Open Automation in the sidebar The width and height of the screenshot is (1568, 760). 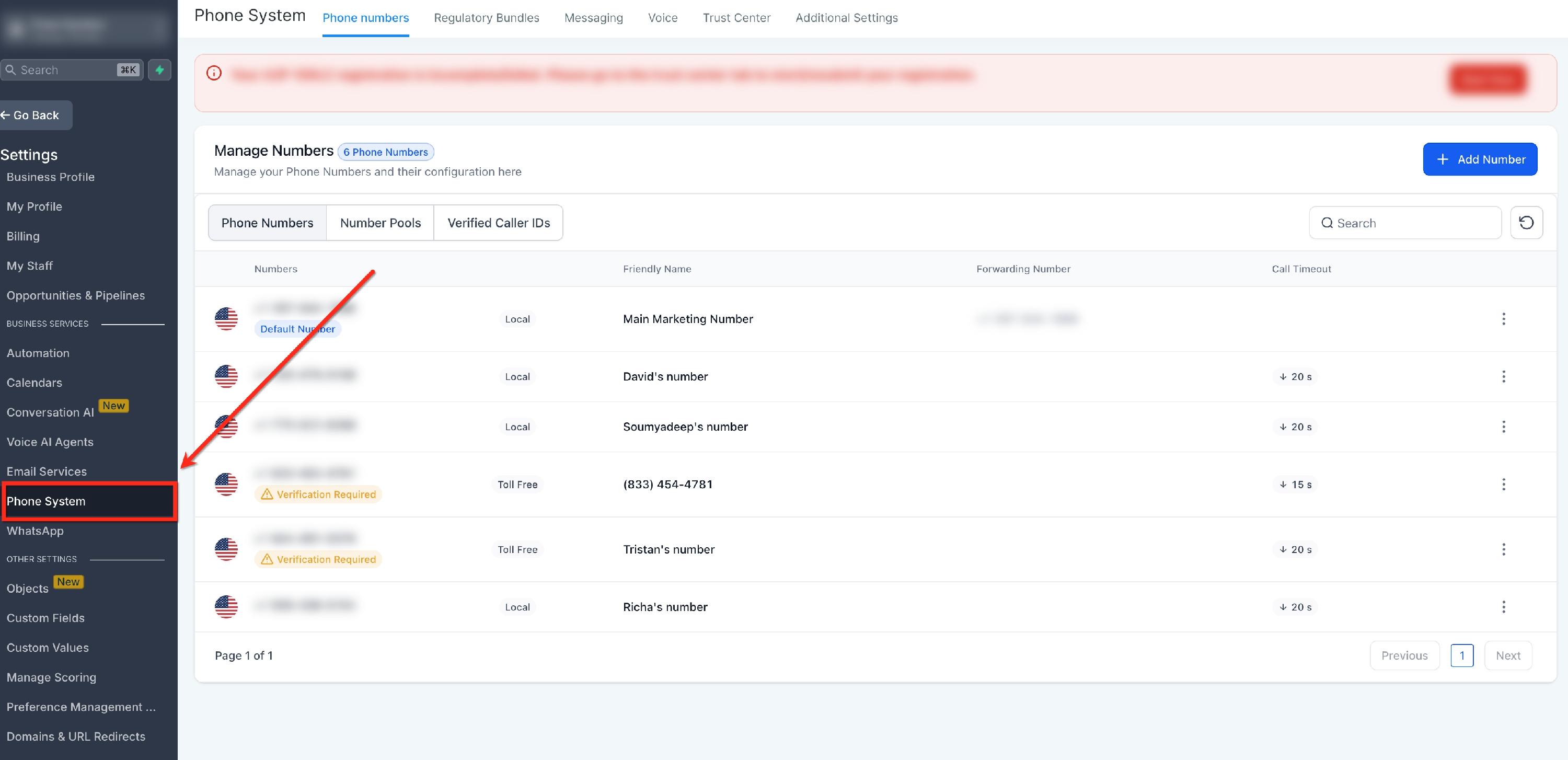pos(38,353)
